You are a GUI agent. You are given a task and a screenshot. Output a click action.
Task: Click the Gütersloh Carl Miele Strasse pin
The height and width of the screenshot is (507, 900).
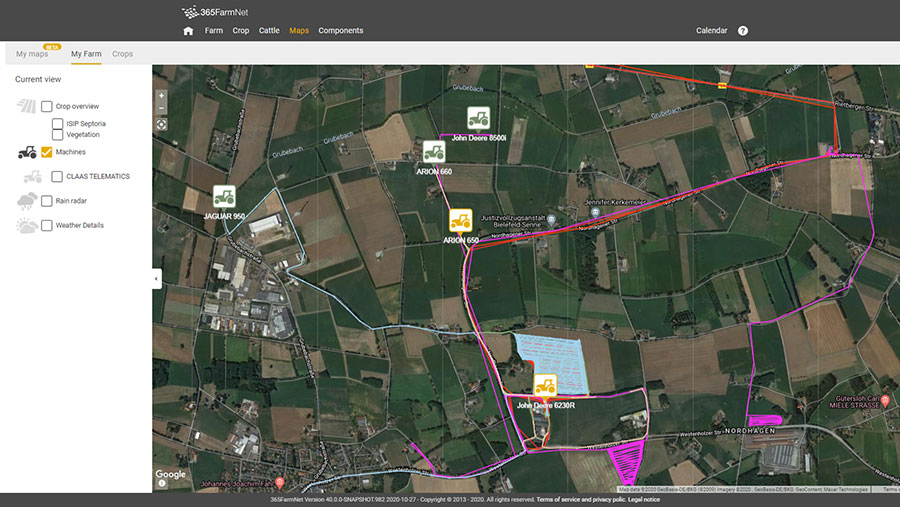click(x=886, y=400)
